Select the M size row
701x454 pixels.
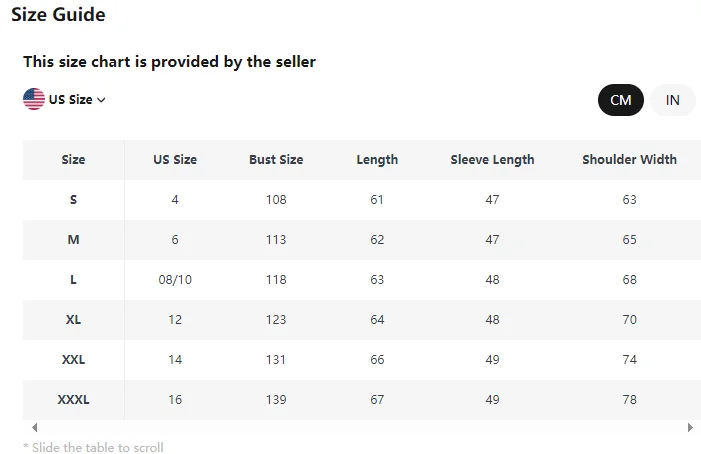[73, 240]
